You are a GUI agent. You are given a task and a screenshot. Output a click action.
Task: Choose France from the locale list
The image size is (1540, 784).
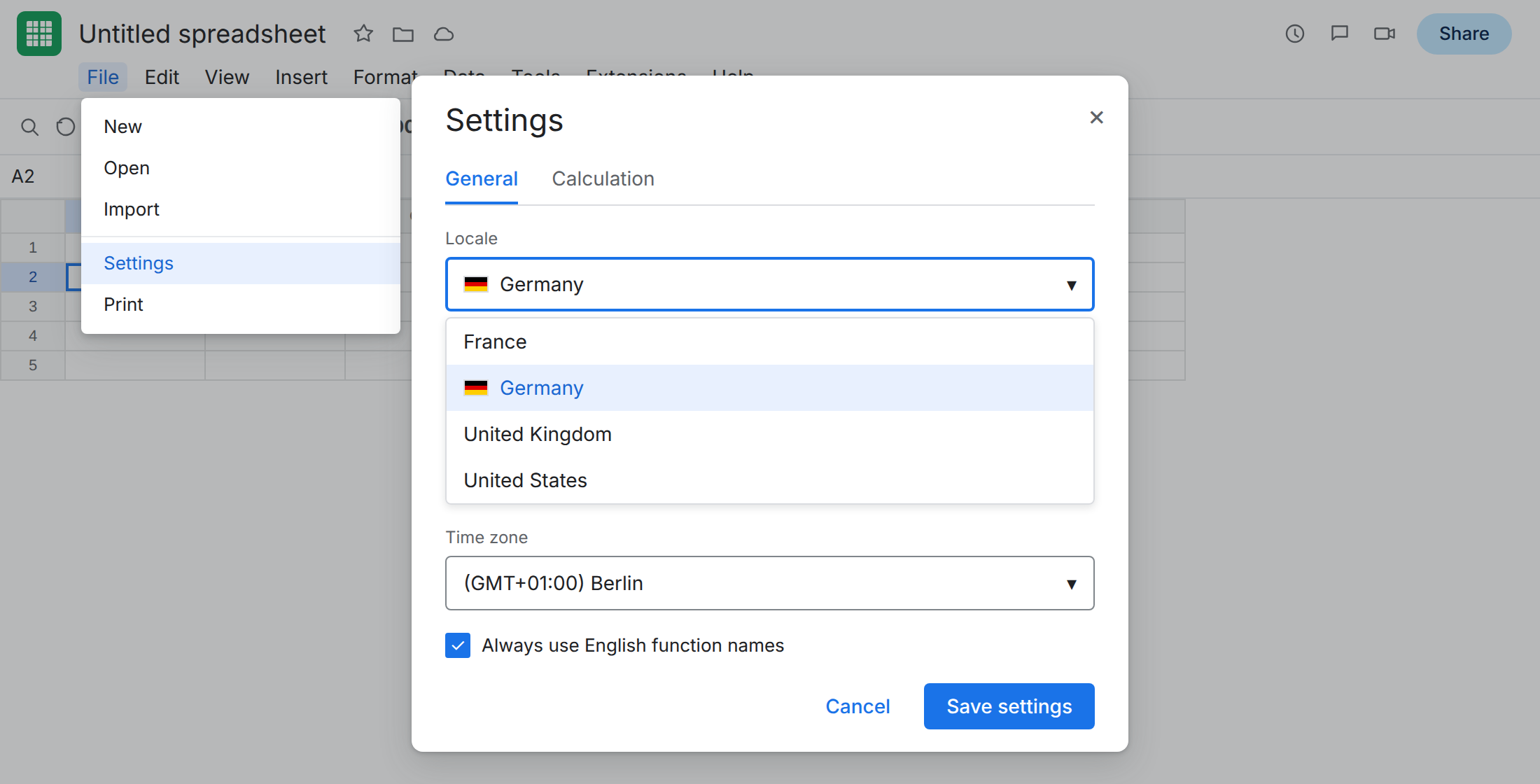(x=770, y=342)
